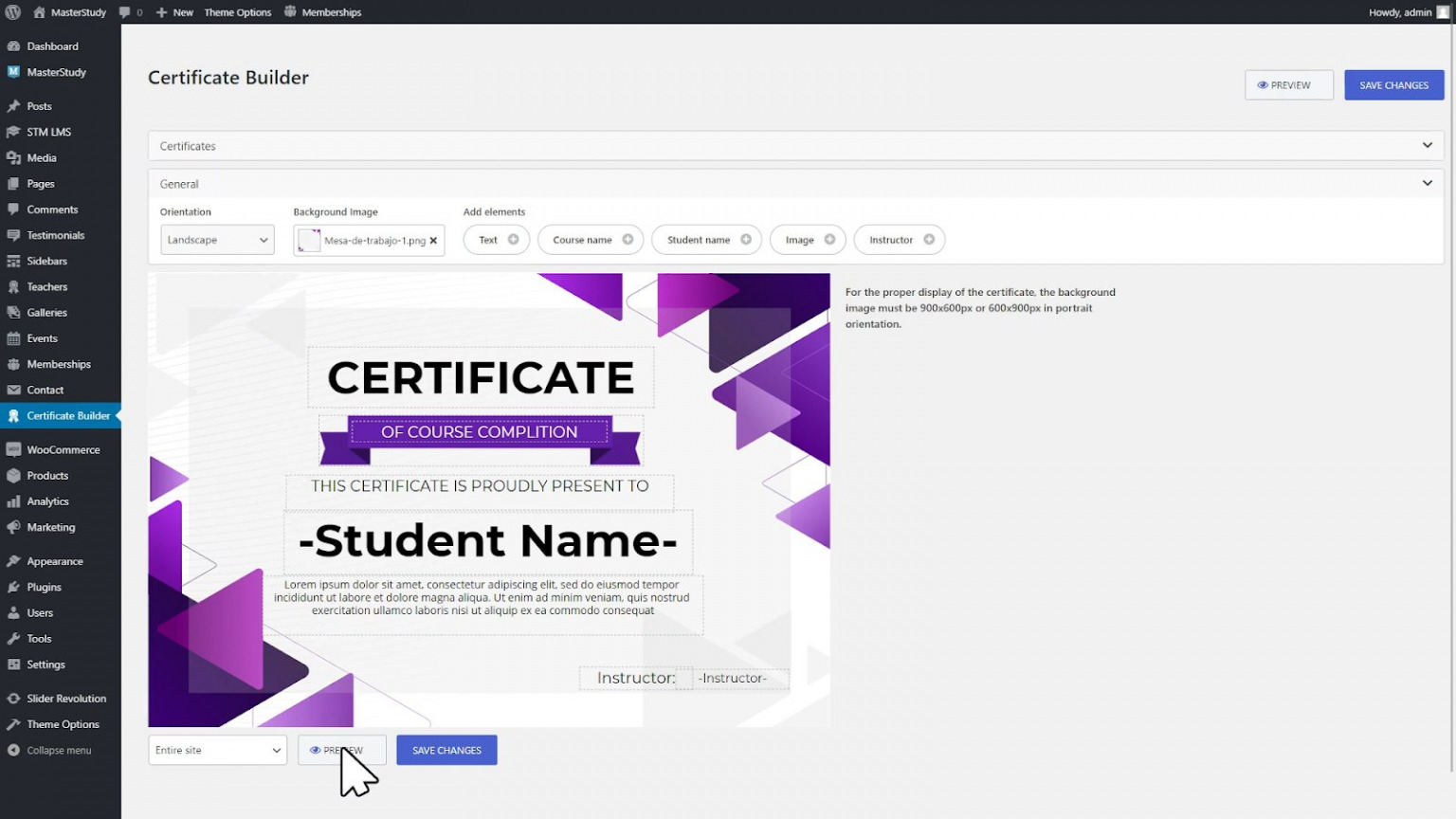Screen dimensions: 1456x819
Task: Save changes with the top blue button
Action: click(1393, 84)
